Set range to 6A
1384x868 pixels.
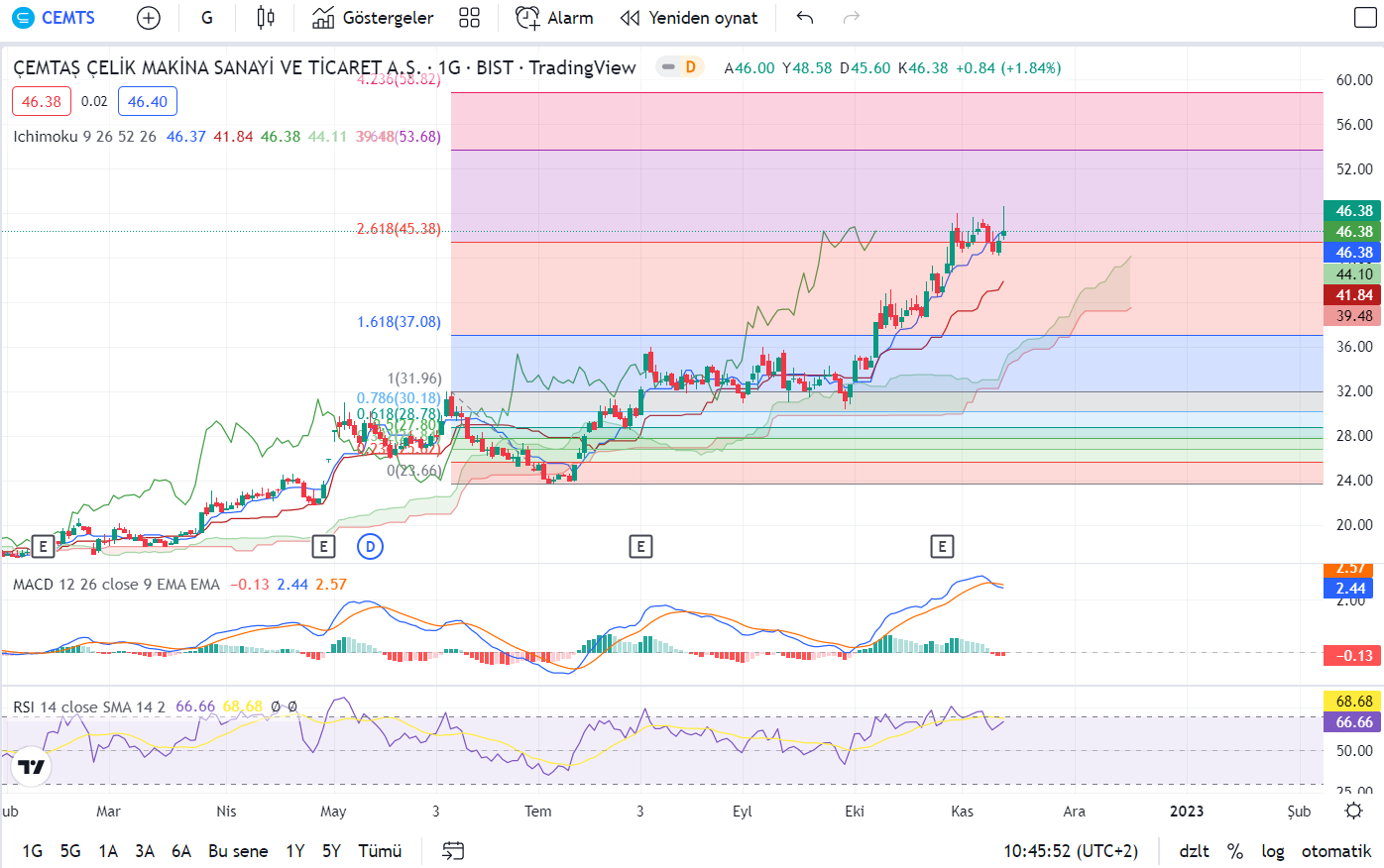point(181,851)
